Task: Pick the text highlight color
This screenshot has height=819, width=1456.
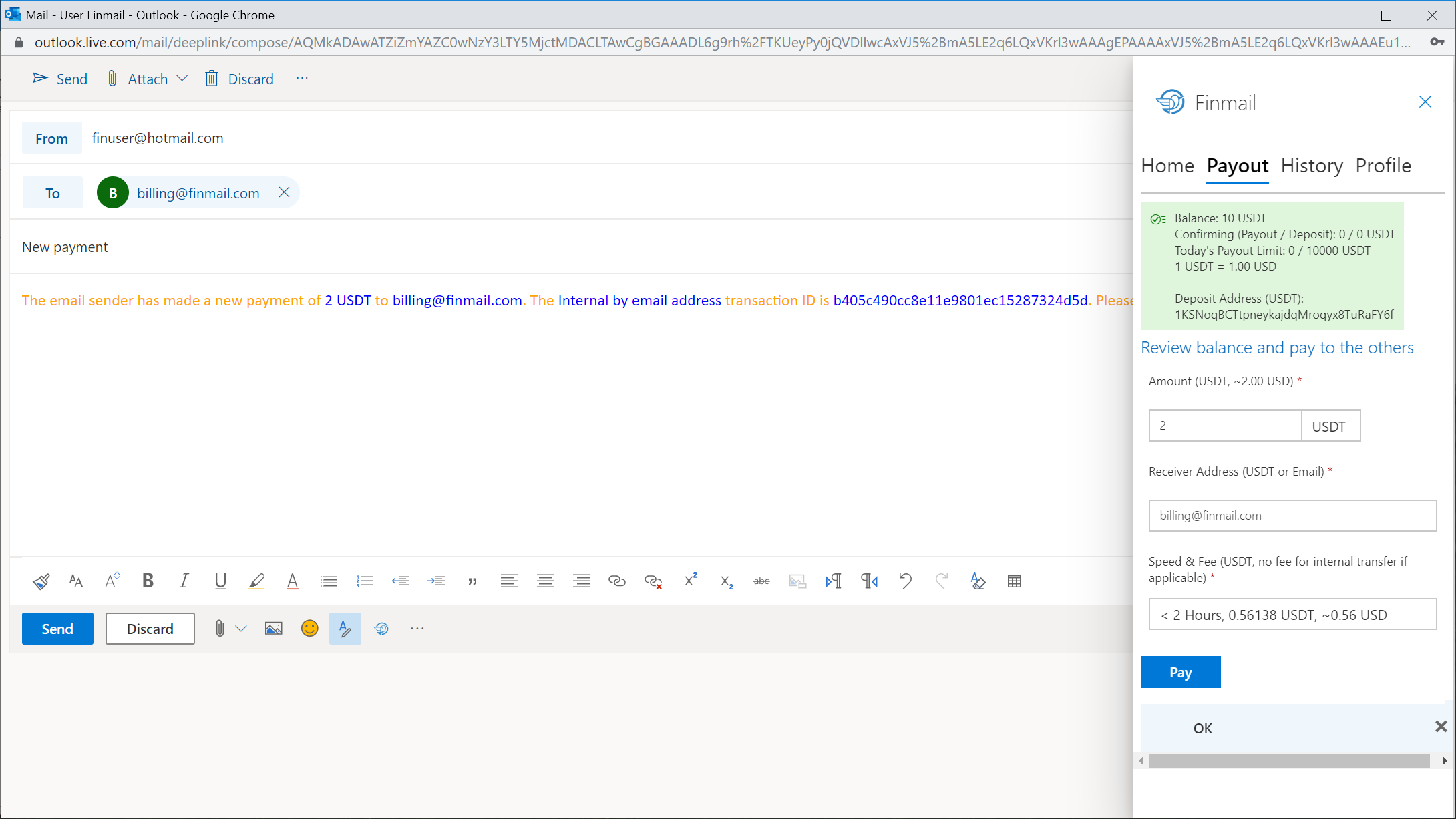Action: click(256, 581)
